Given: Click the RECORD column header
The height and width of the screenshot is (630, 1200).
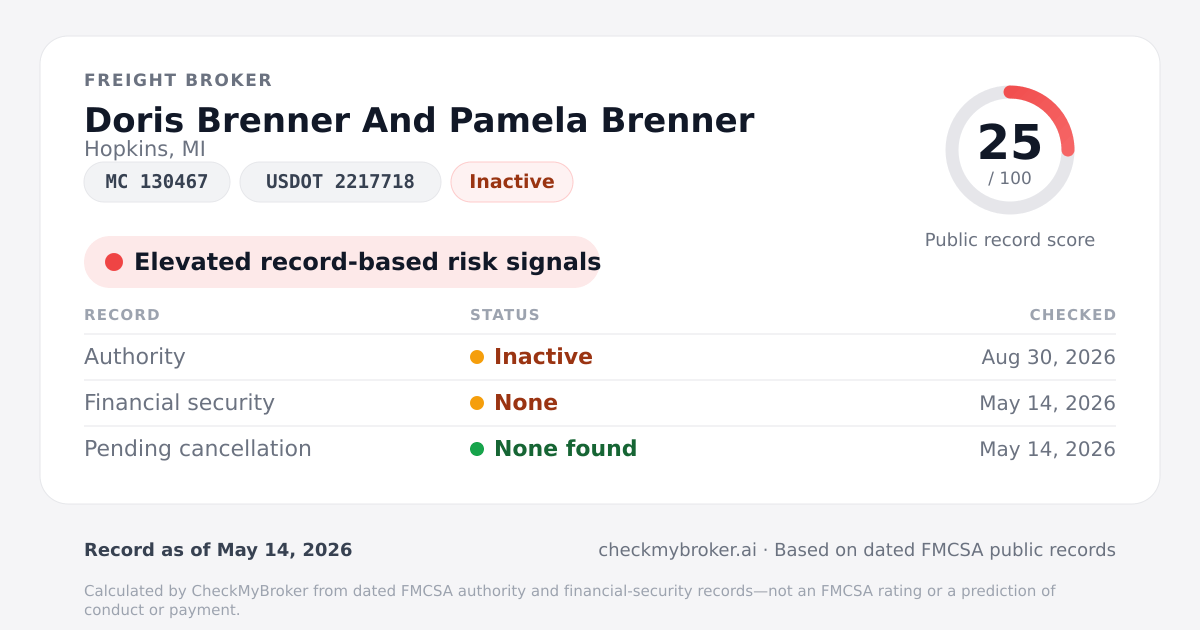Looking at the screenshot, I should (x=122, y=315).
